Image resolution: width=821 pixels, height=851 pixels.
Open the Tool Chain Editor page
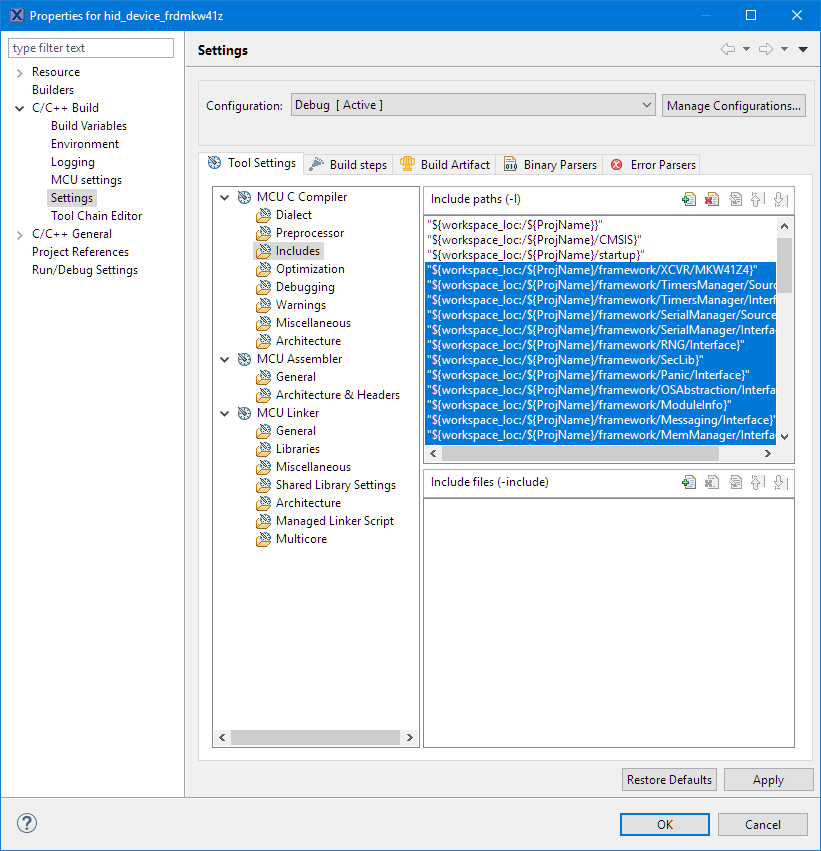95,215
